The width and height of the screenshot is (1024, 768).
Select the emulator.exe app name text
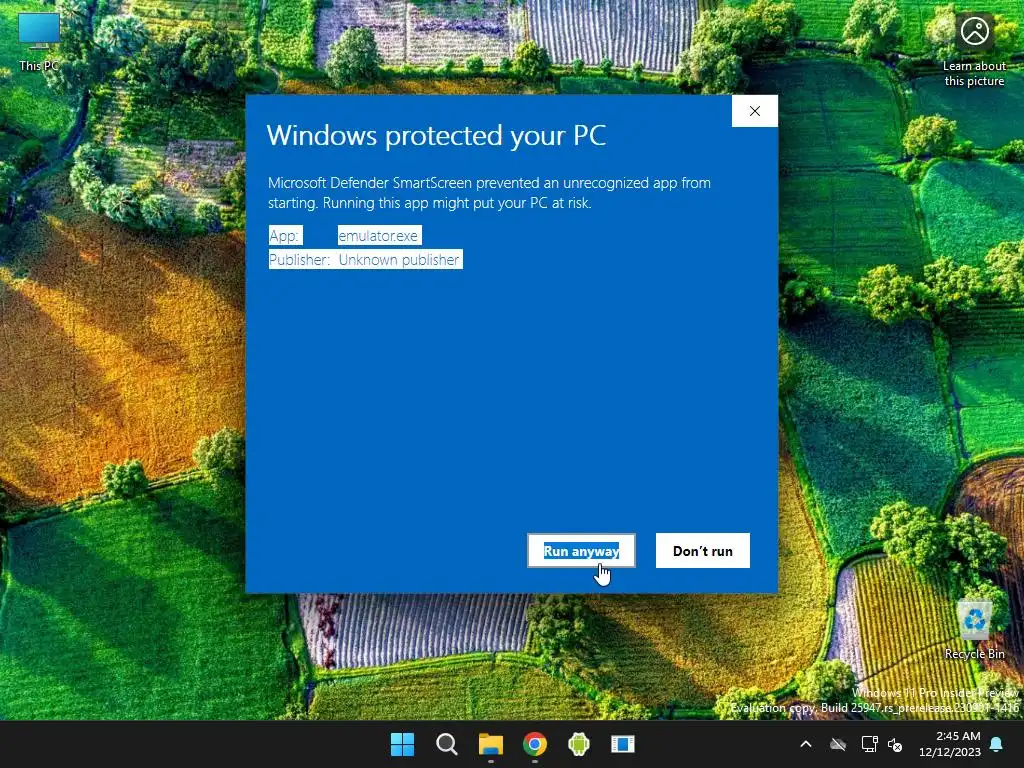(379, 236)
